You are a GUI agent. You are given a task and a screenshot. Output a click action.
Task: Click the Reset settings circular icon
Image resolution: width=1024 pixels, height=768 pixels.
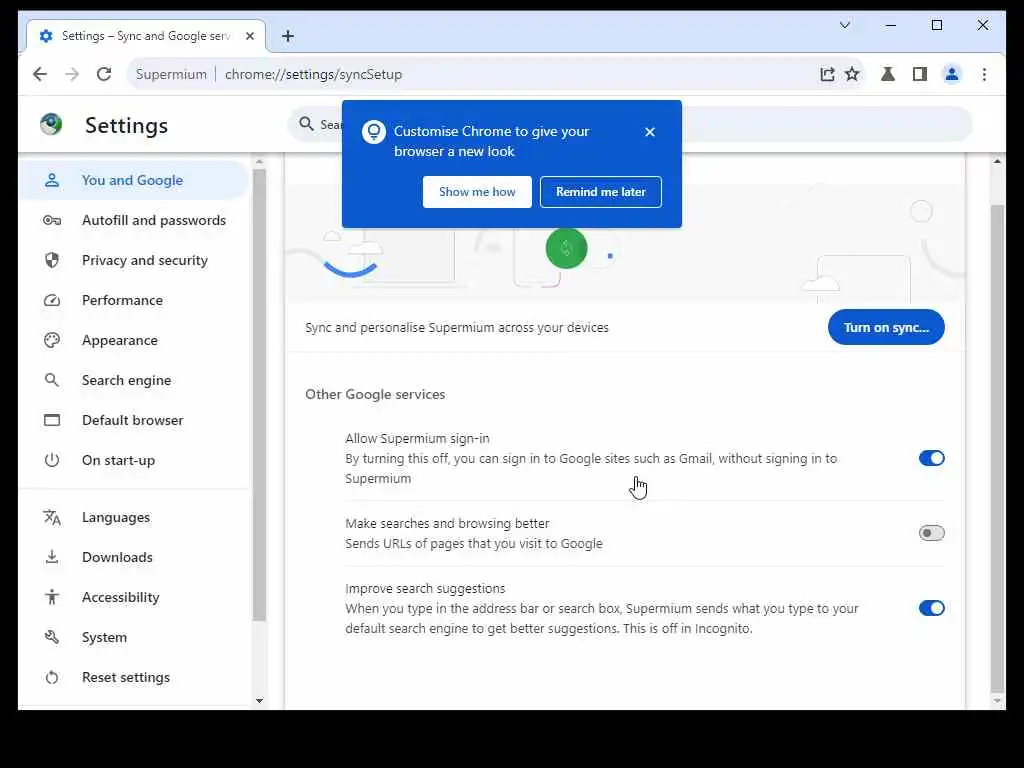(52, 677)
